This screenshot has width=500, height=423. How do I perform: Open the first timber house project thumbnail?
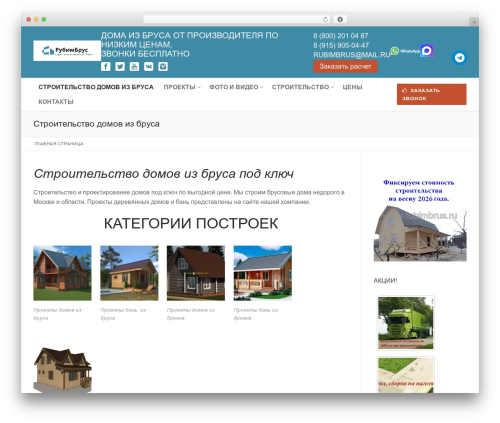click(x=62, y=273)
